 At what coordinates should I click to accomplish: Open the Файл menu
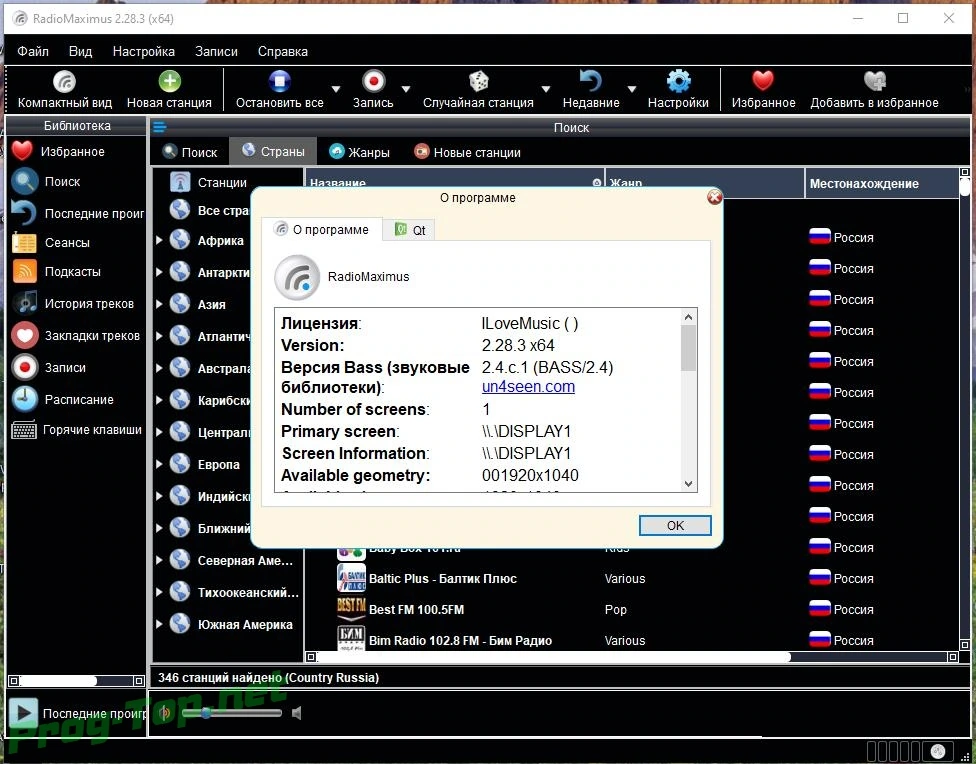(33, 51)
